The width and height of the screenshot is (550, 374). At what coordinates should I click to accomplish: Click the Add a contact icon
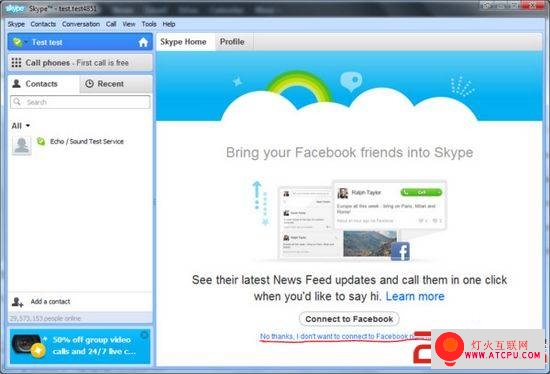point(18,302)
